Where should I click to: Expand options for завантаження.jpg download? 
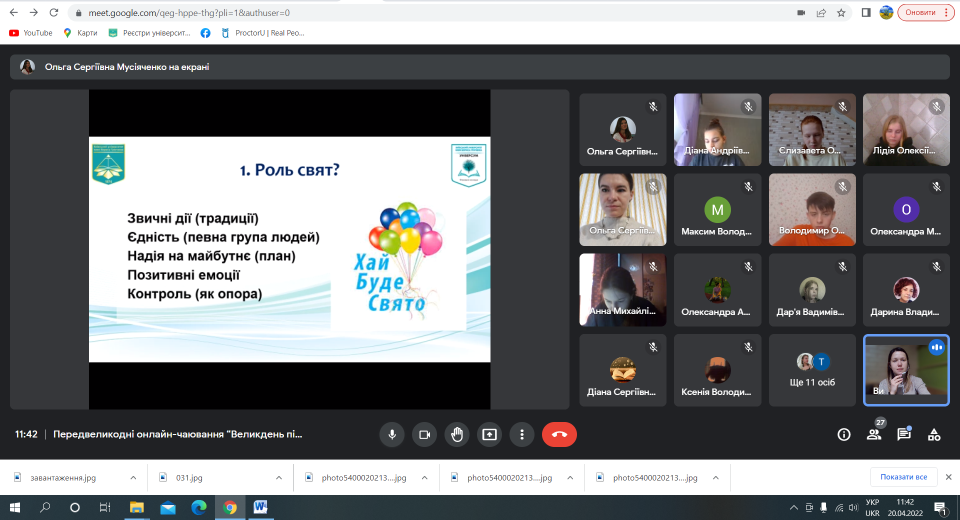click(x=133, y=478)
